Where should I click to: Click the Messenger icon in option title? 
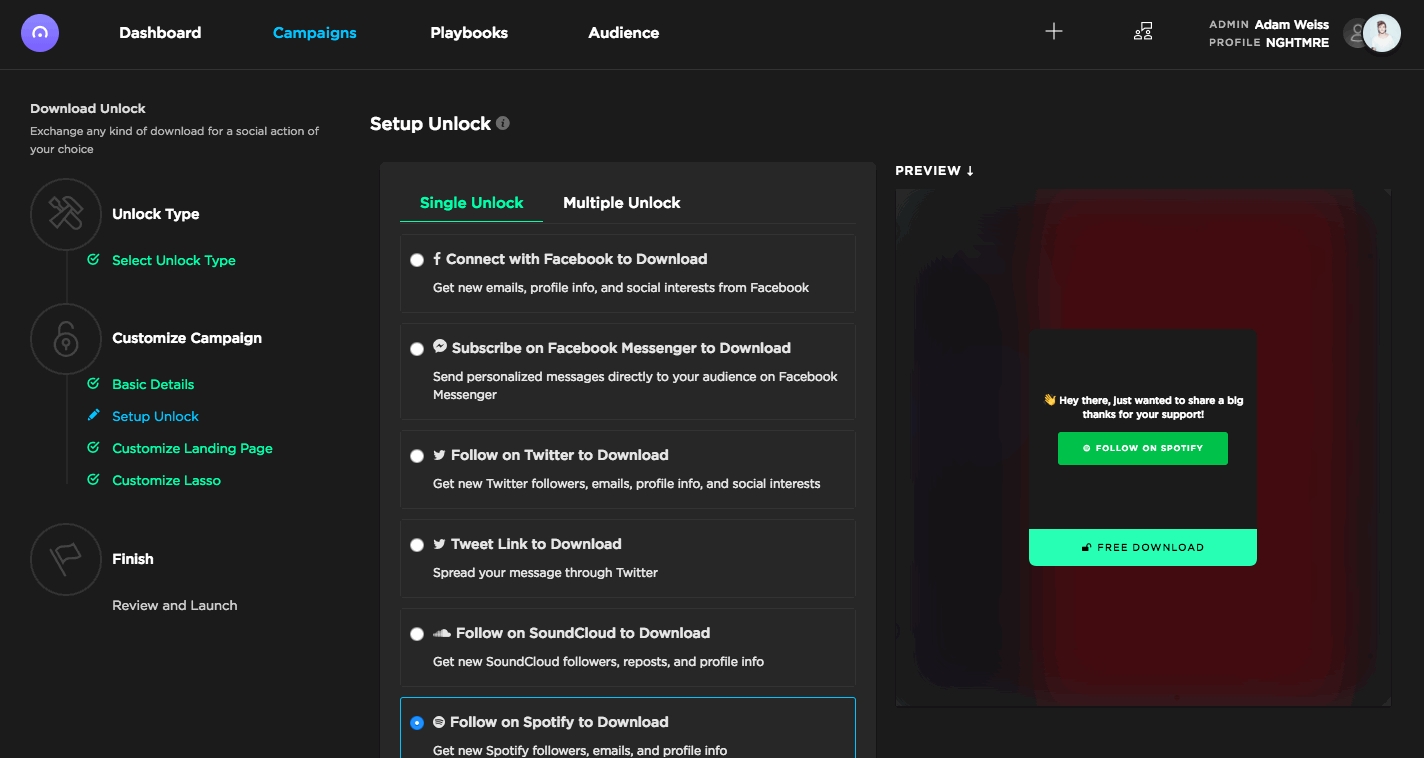tap(440, 347)
